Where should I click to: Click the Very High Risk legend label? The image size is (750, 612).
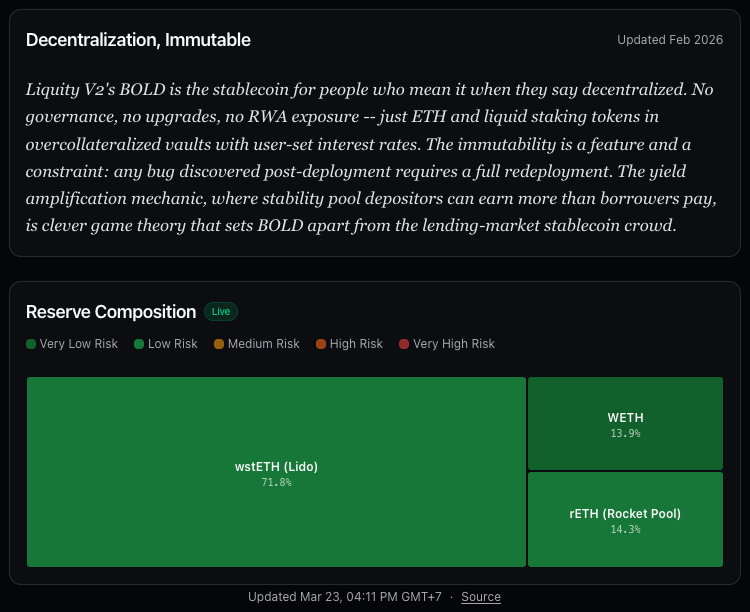454,344
